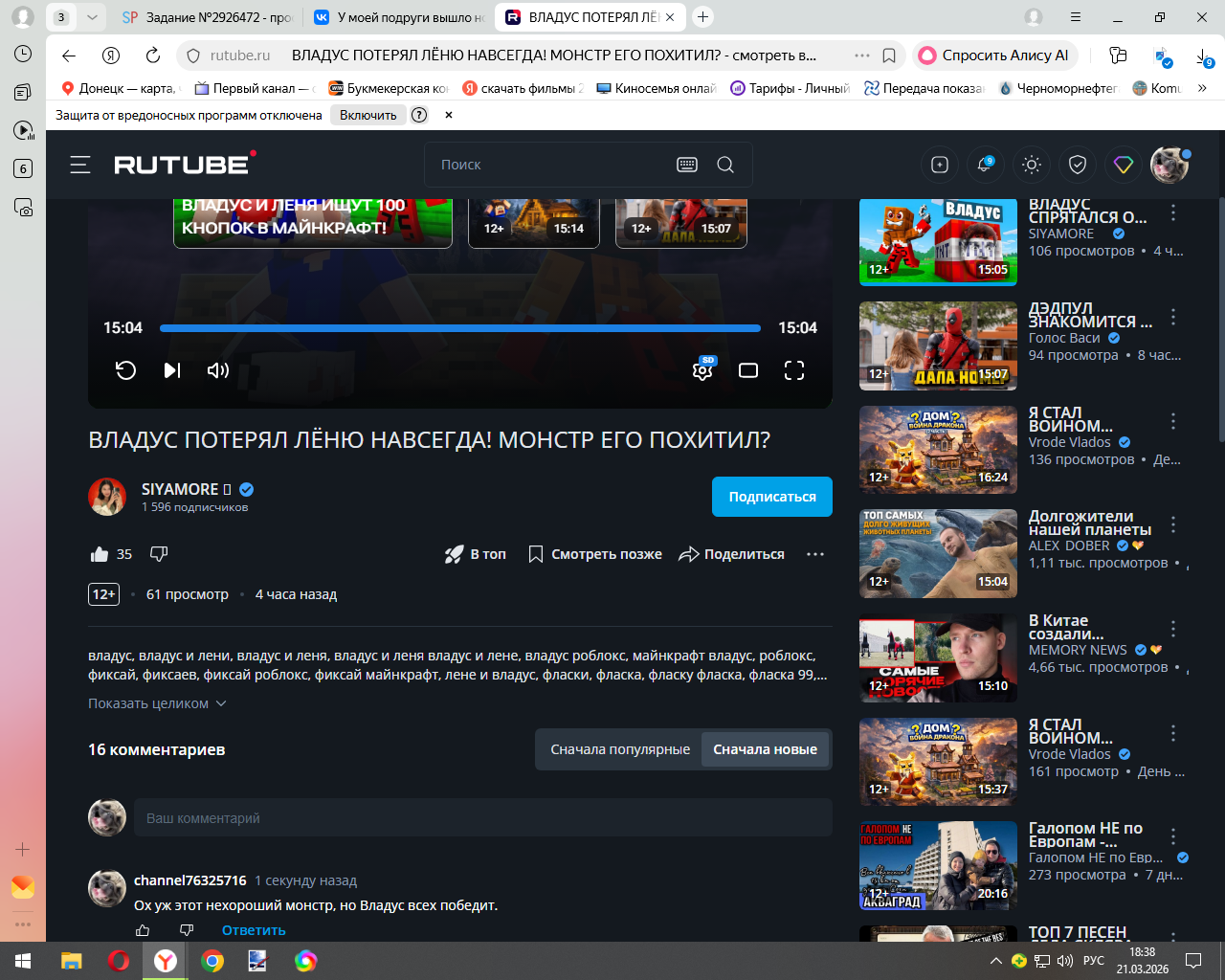This screenshot has height=980, width=1225.
Task: Click the Ваш комментарий input field
Action: pos(482,818)
